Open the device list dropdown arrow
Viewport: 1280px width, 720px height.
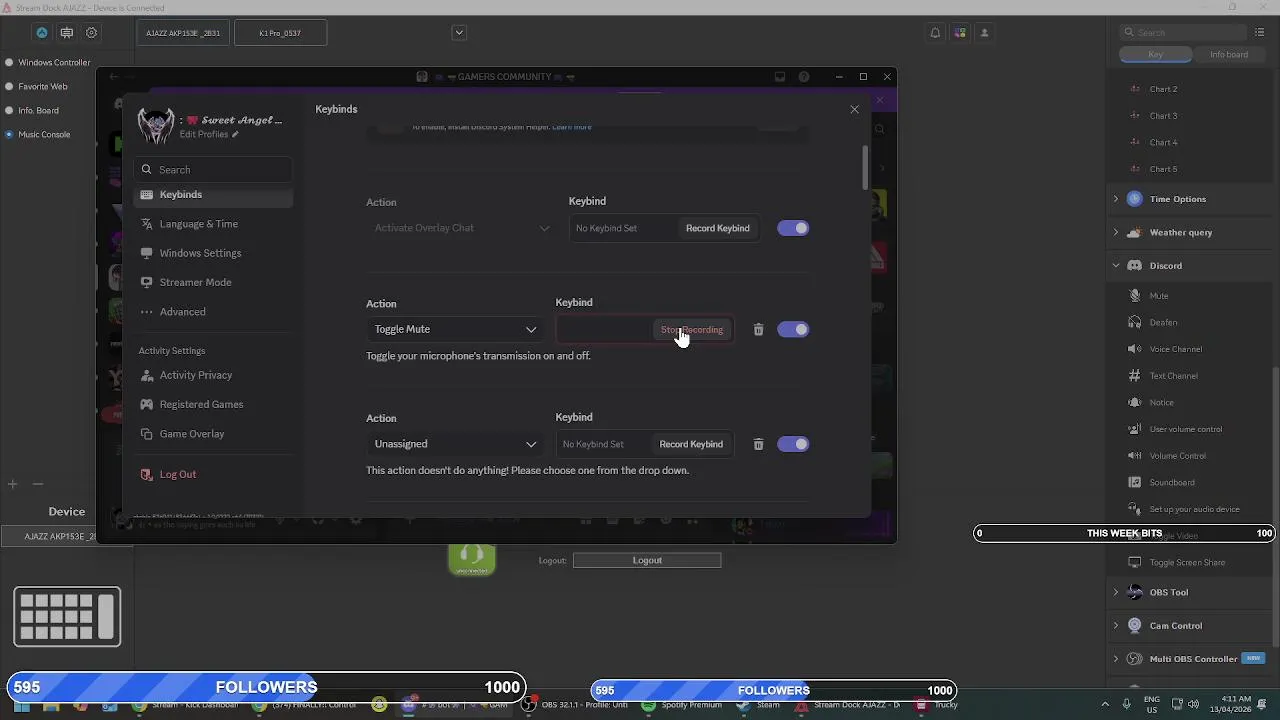(459, 33)
